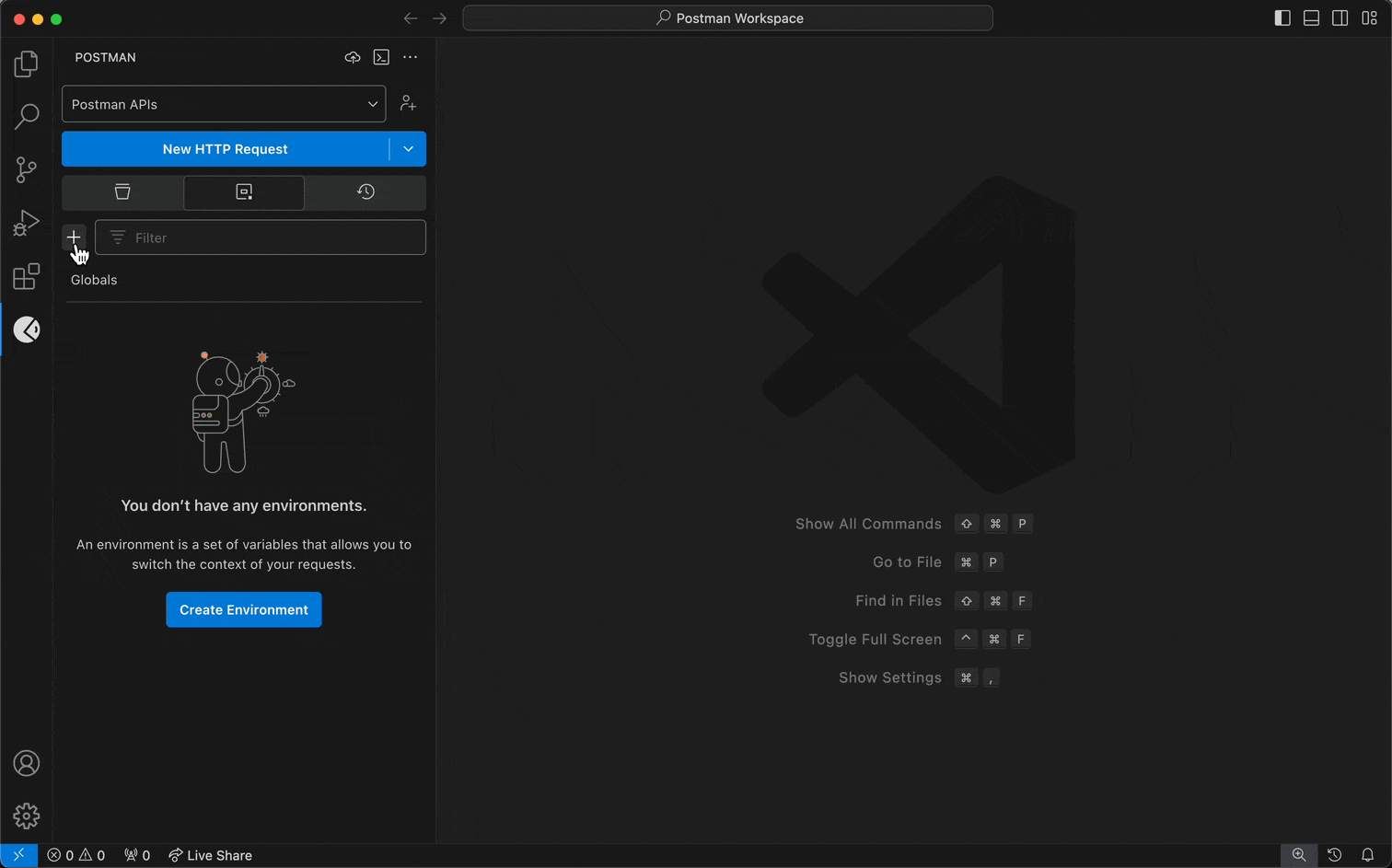1392x868 pixels.
Task: Click the Create Environment button
Action: (x=243, y=609)
